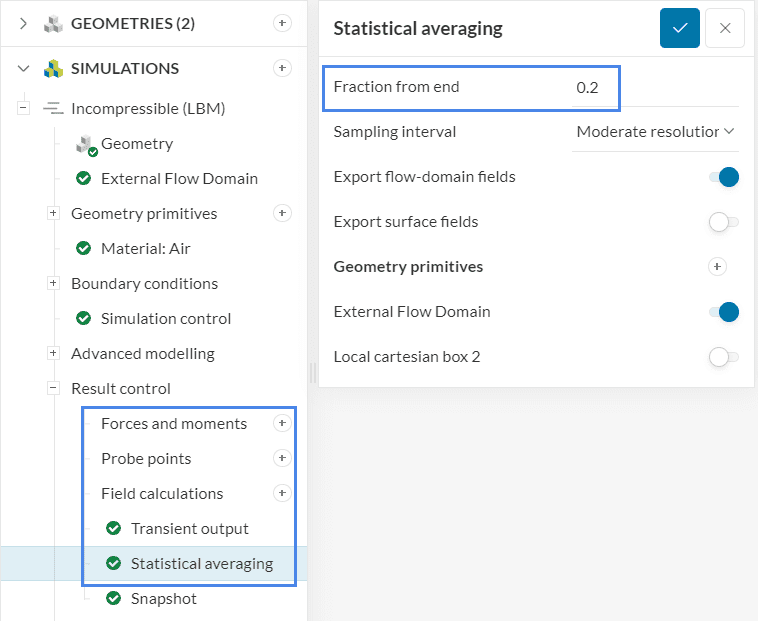Open the Snapshot result control item
This screenshot has width=758, height=621.
pyautogui.click(x=163, y=599)
